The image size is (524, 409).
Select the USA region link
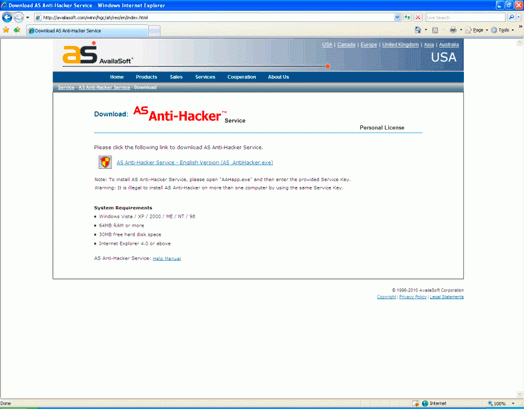point(327,45)
